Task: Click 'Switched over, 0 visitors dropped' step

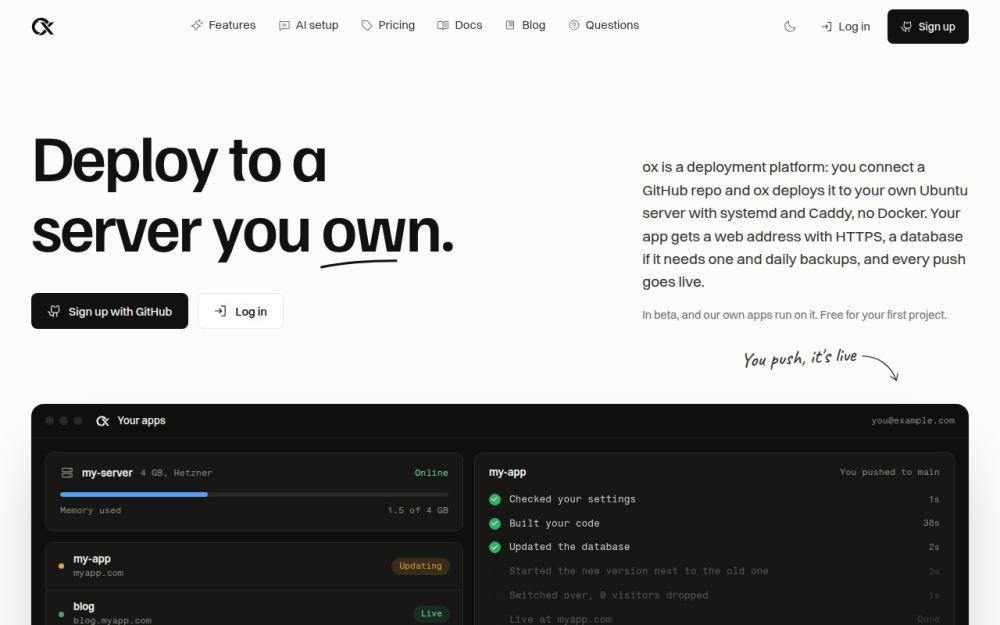Action: (608, 595)
